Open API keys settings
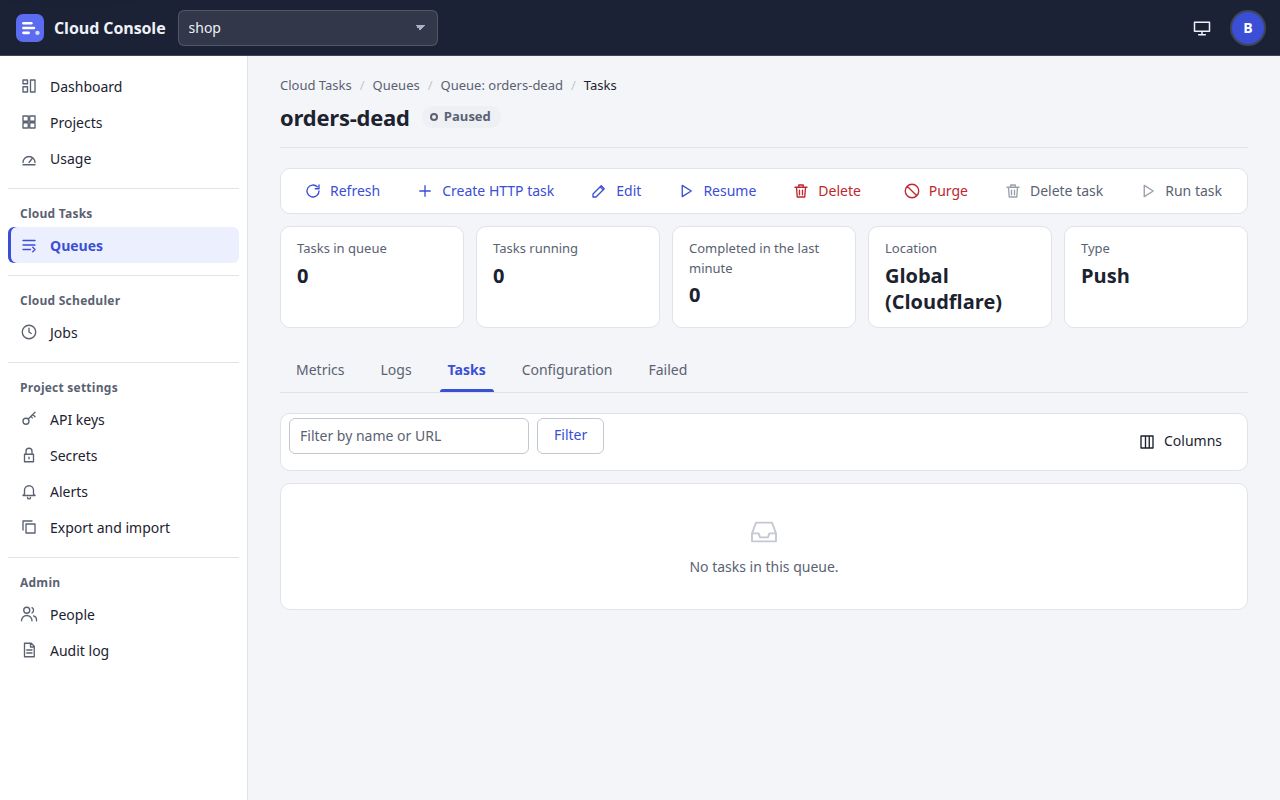This screenshot has height=800, width=1280. [123, 420]
